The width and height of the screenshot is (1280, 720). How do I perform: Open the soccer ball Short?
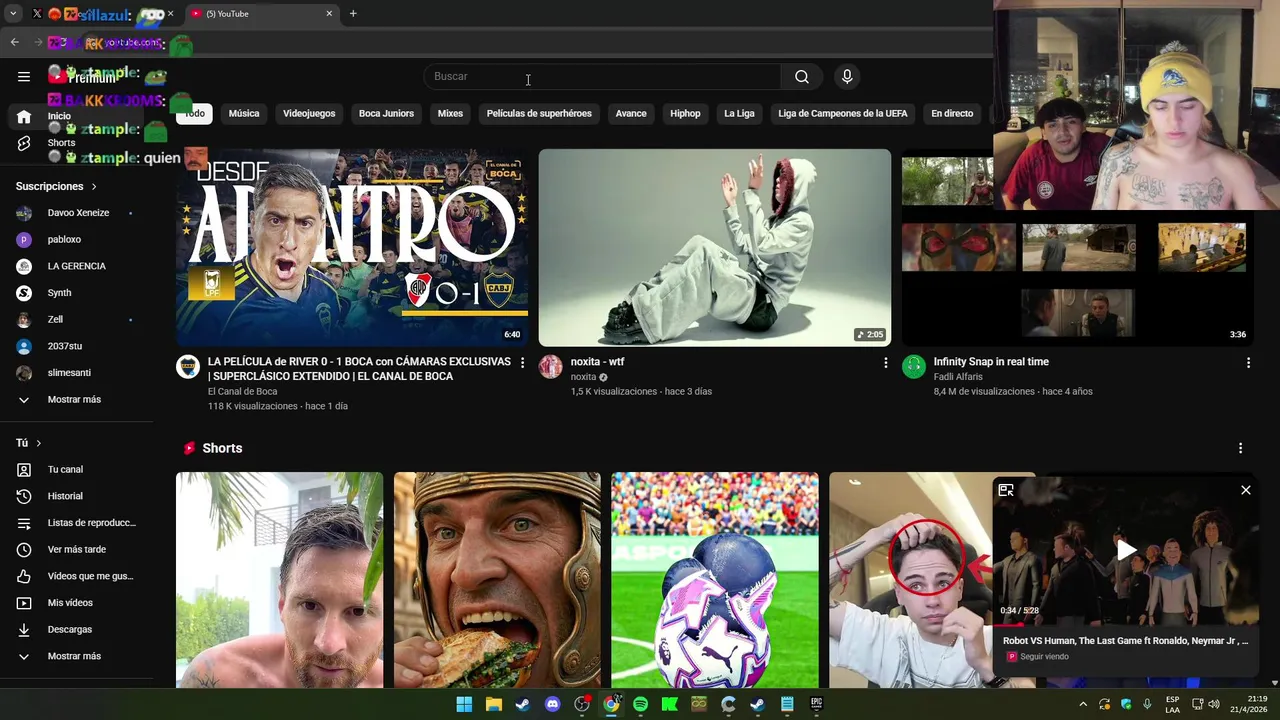tap(715, 580)
